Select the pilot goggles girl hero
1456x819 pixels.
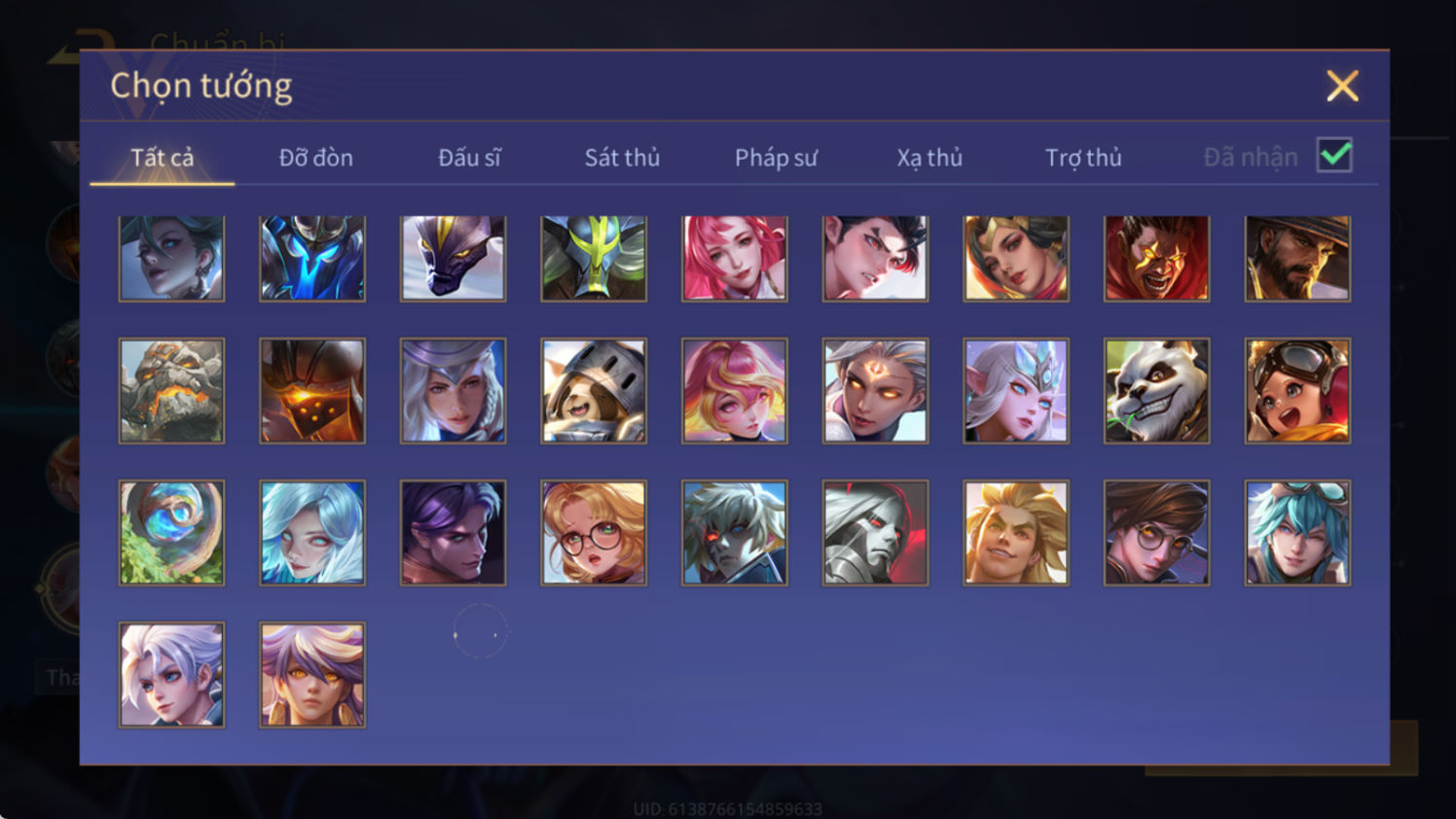pyautogui.click(x=1297, y=391)
